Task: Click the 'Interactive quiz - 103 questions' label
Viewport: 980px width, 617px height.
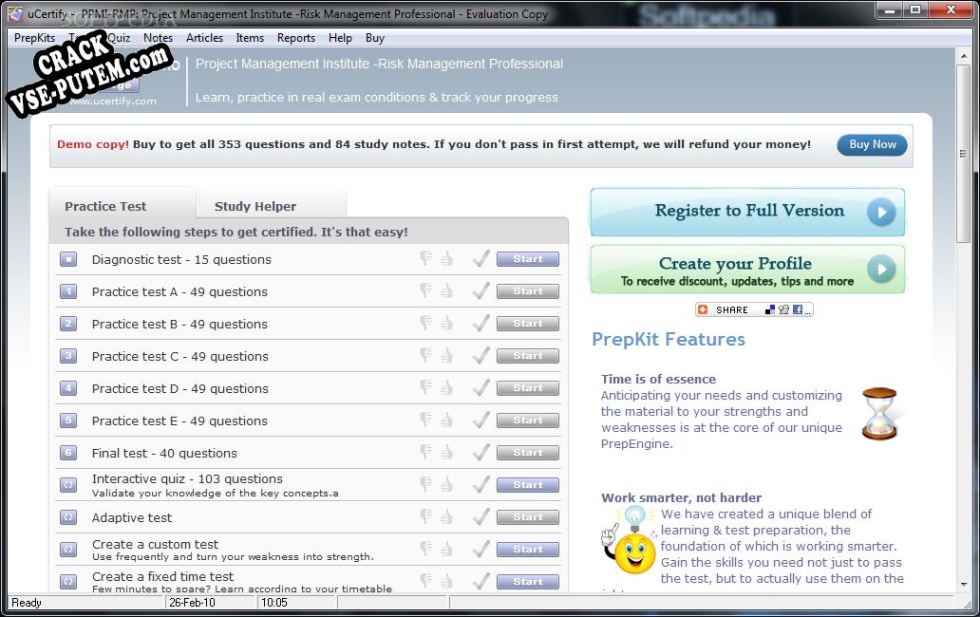Action: (187, 479)
